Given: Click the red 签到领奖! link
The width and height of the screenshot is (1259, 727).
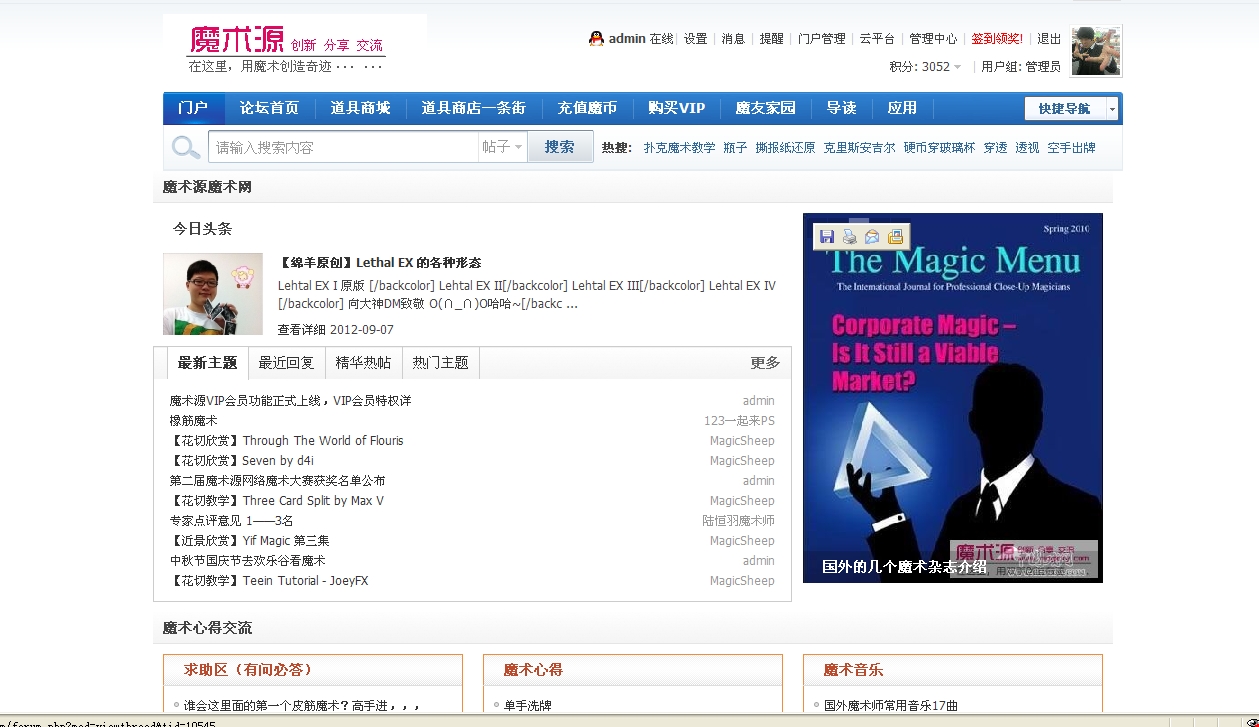Looking at the screenshot, I should click(997, 39).
